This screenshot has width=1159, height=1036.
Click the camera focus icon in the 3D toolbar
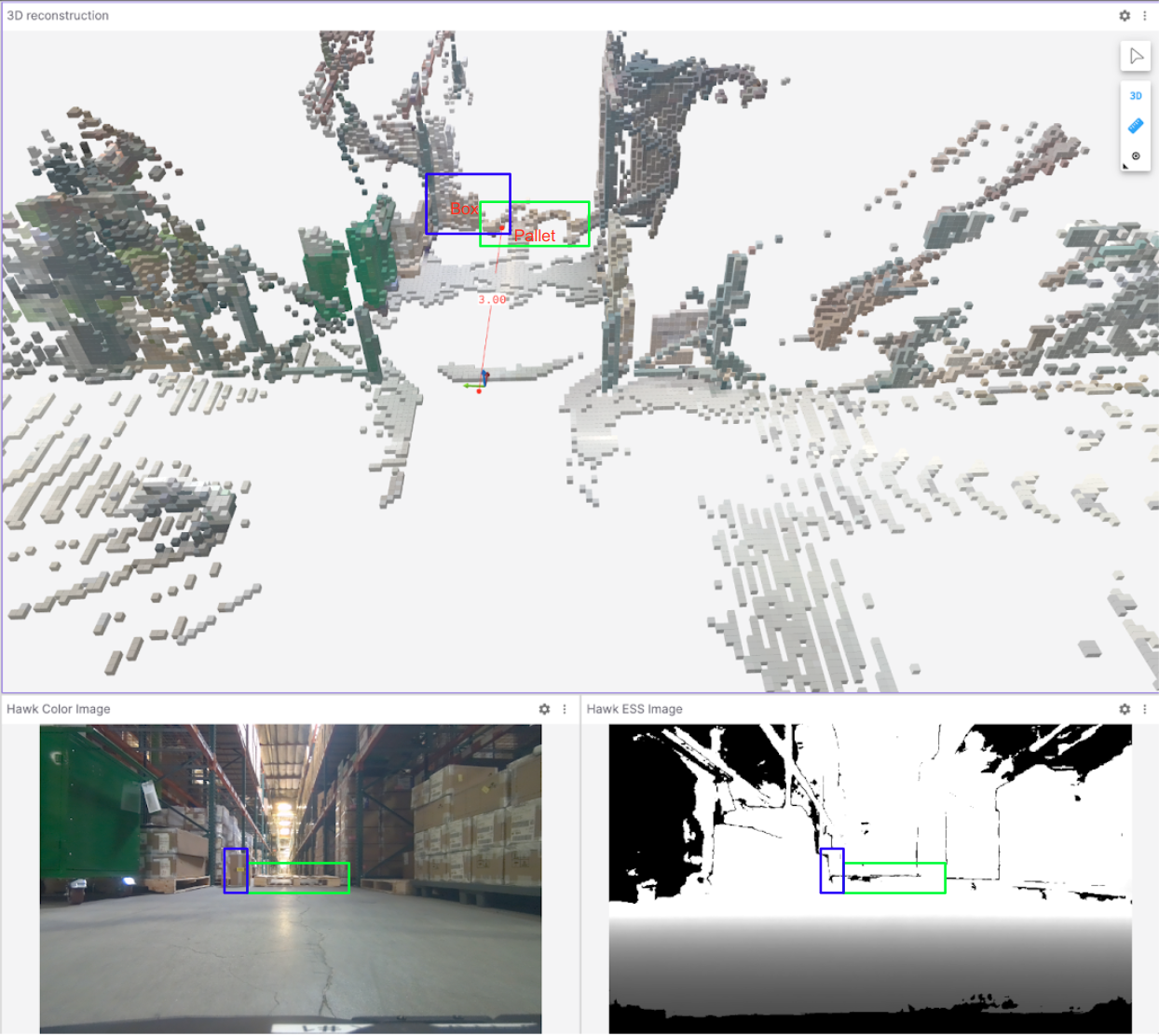(1137, 155)
